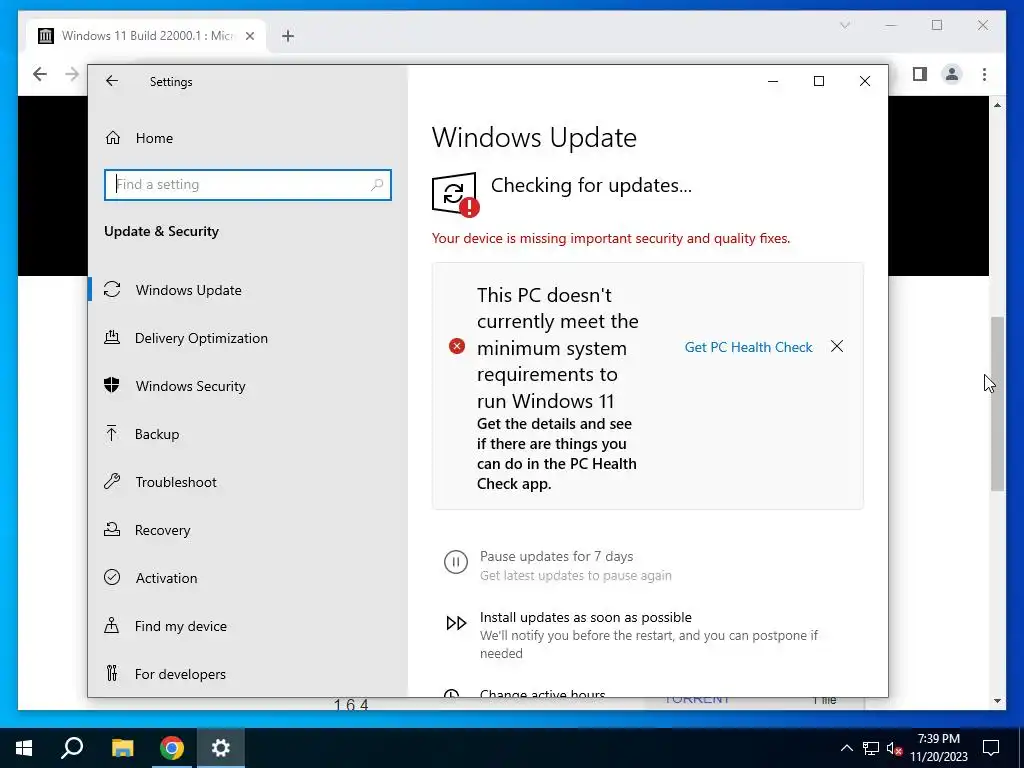Screen dimensions: 1024x768
Task: Click the Windows Update sync icon in sidebar
Action: (x=112, y=289)
